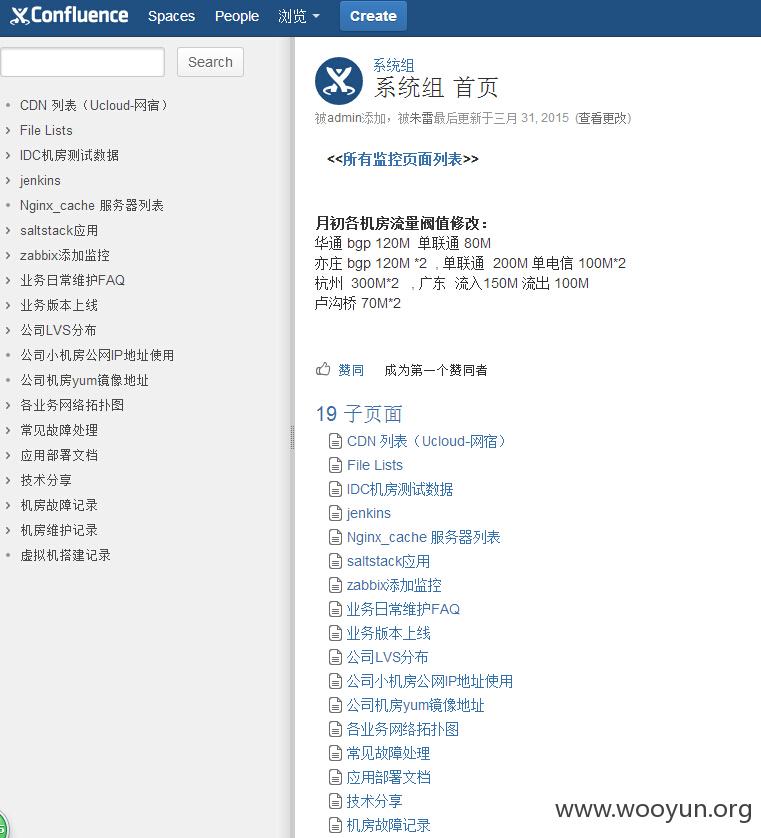Open zabbix添加监控 child page link

(394, 585)
